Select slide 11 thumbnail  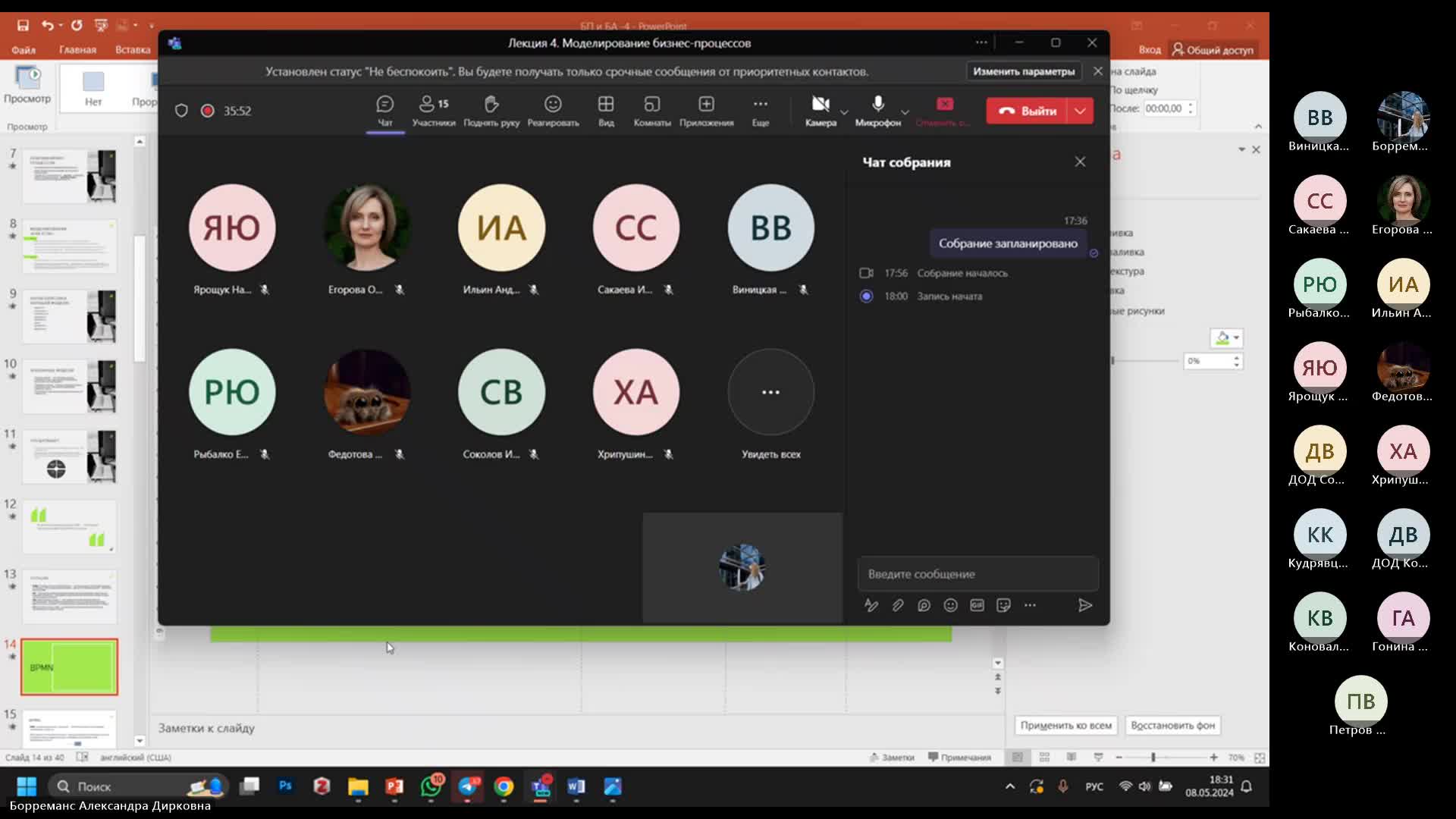(x=69, y=457)
